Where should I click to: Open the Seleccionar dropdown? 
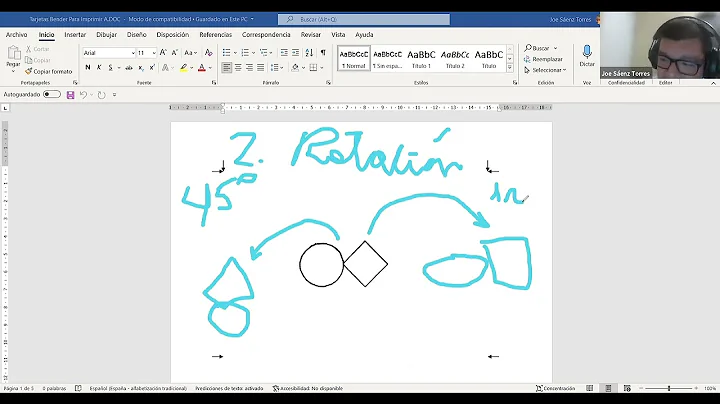click(545, 70)
